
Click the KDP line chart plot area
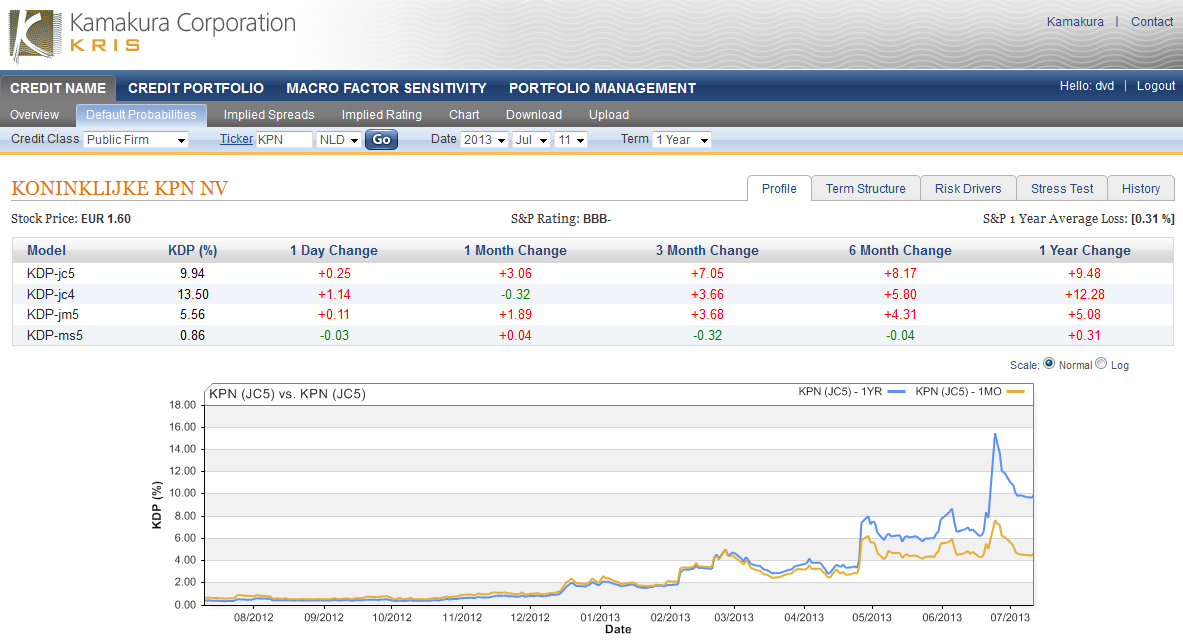pyautogui.click(x=619, y=504)
